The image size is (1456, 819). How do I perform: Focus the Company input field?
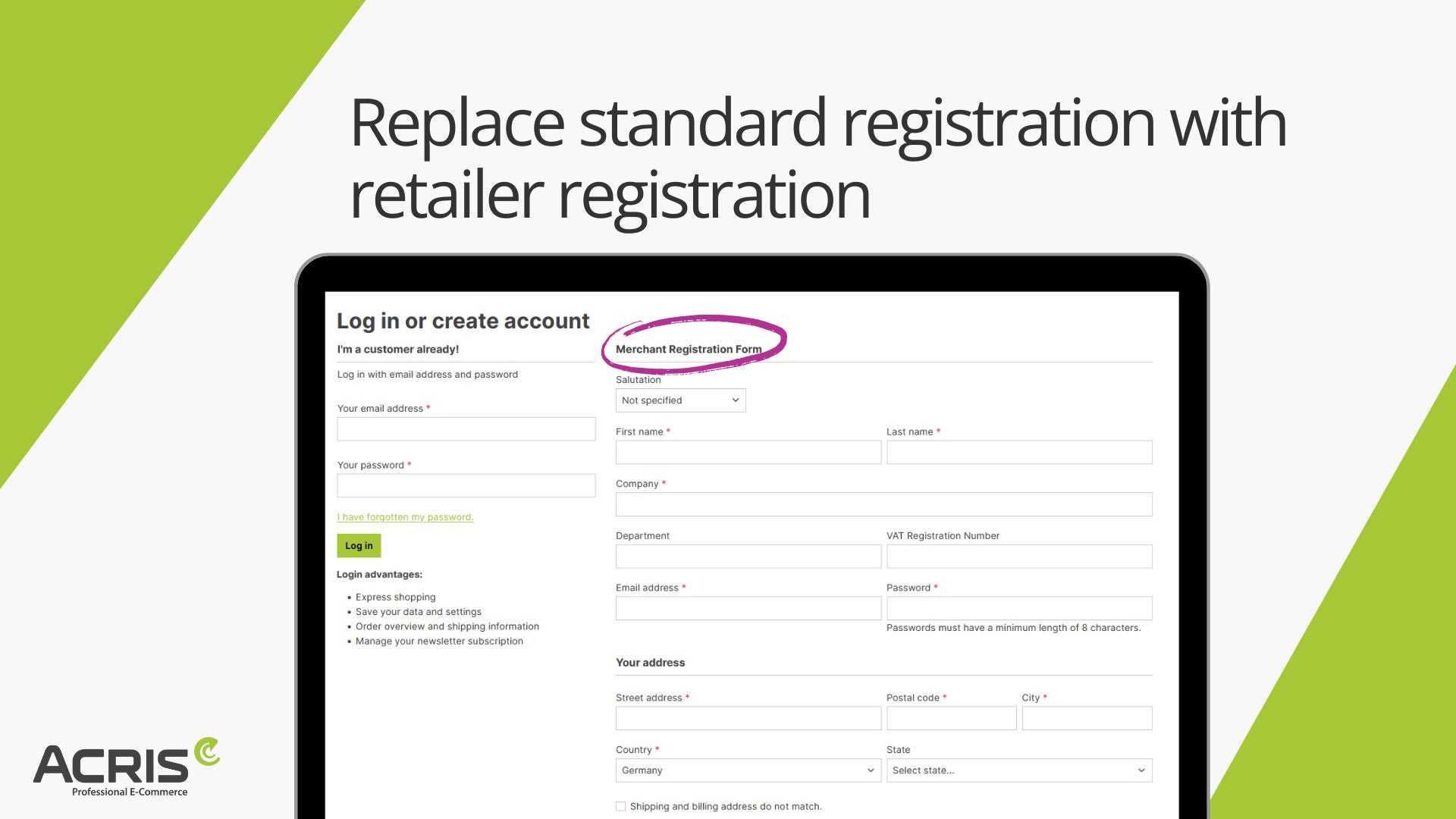point(883,504)
